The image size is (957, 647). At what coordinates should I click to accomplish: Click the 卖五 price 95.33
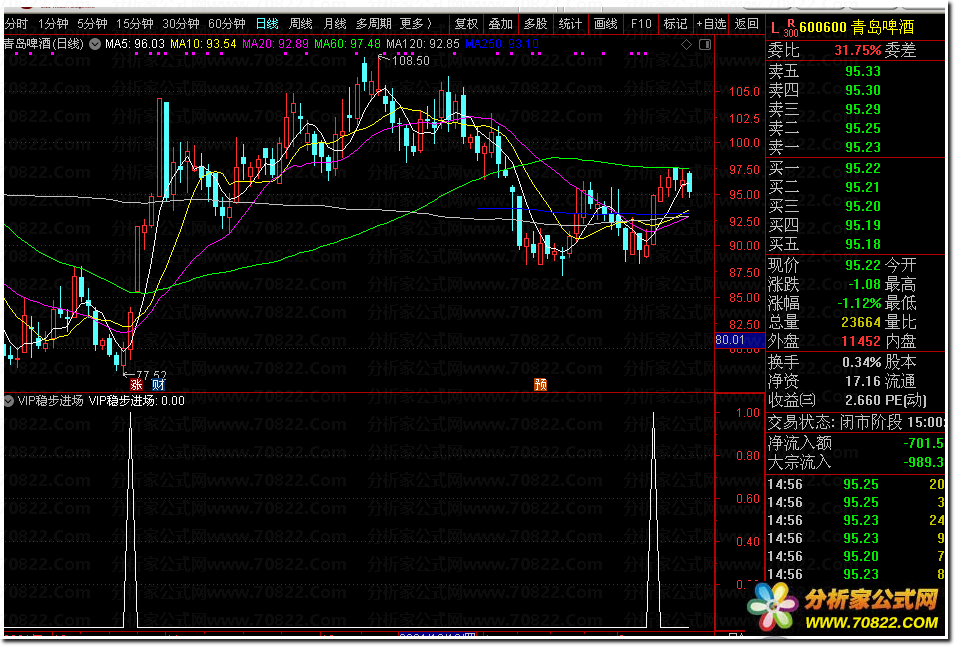tap(863, 71)
